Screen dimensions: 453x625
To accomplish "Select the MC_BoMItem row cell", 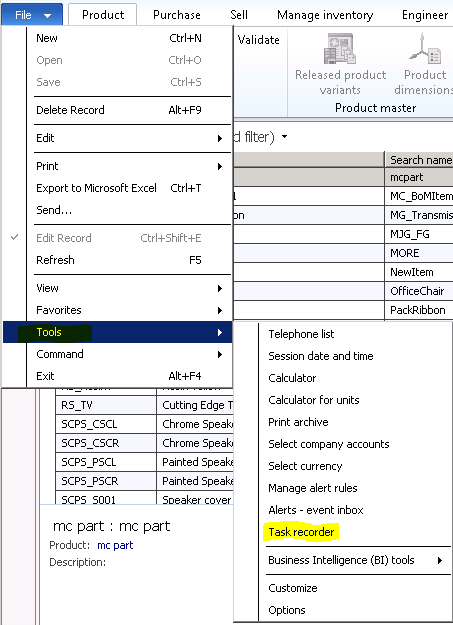I will coord(419,196).
